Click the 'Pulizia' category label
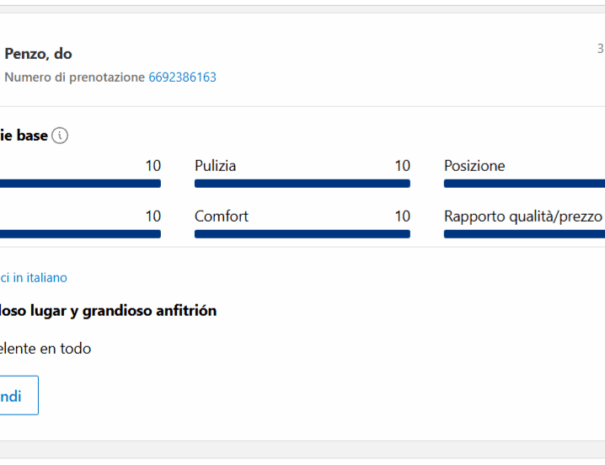This screenshot has width=605, height=465. click(x=215, y=166)
